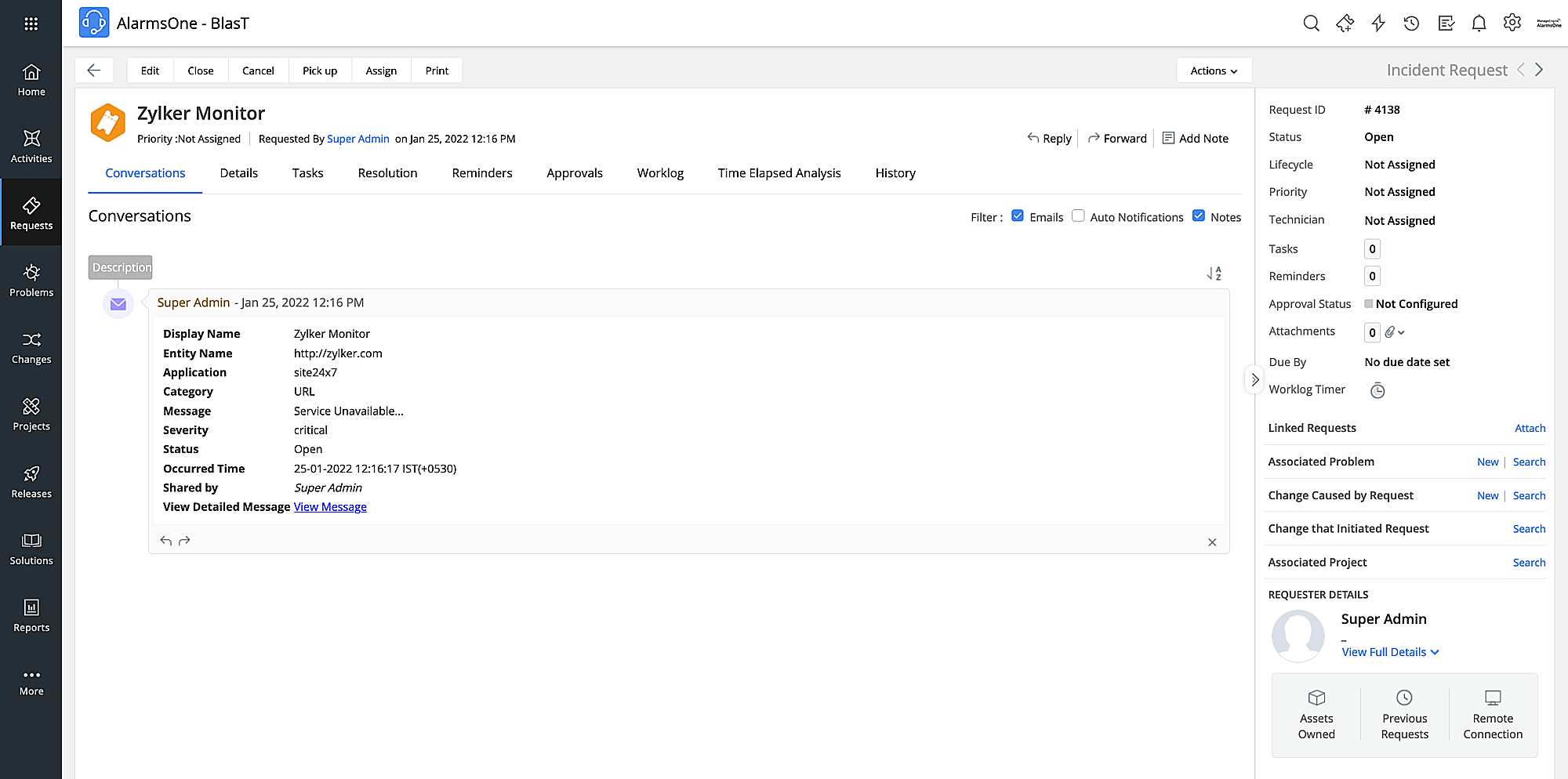Viewport: 1568px width, 779px height.
Task: Go to next incident request arrow
Action: (1539, 70)
